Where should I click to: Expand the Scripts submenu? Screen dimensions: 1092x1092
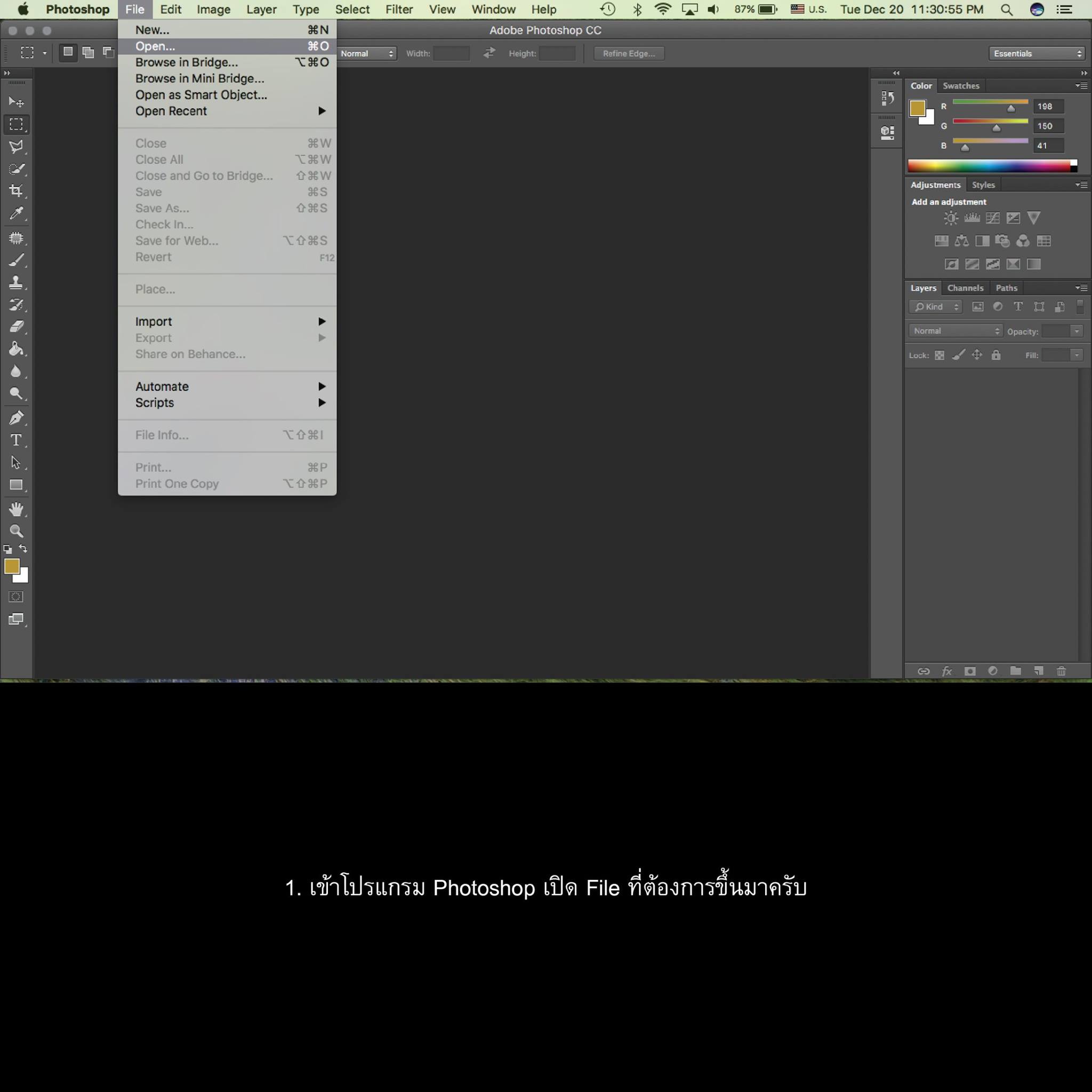227,403
